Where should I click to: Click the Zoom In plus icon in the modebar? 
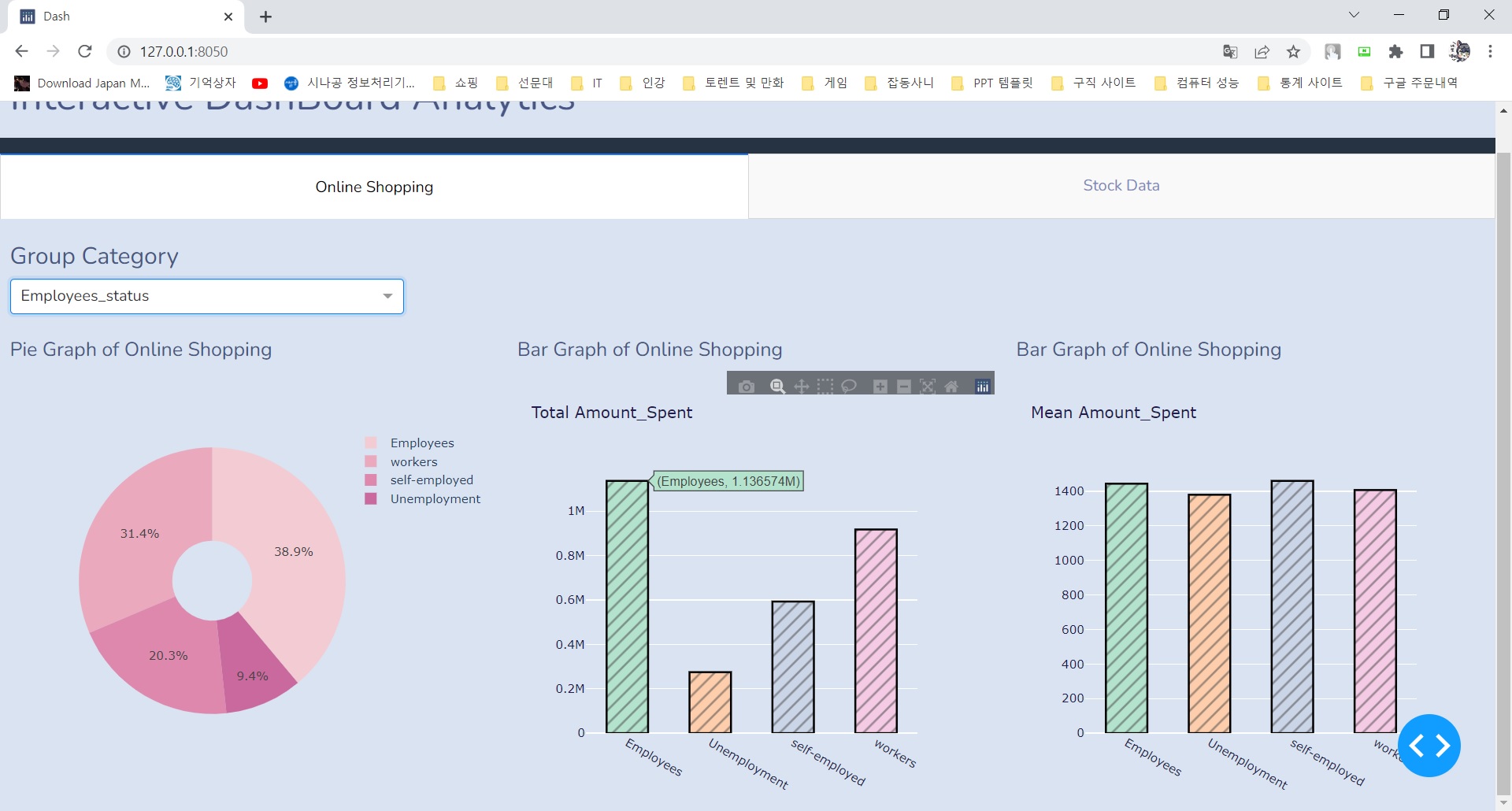[x=880, y=386]
